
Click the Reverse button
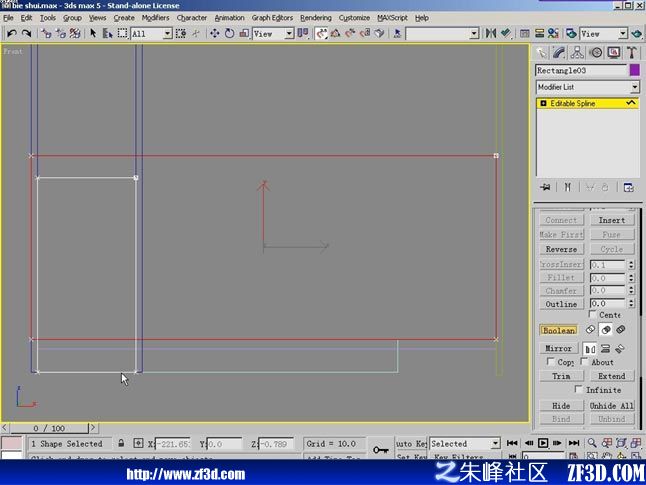(561, 249)
